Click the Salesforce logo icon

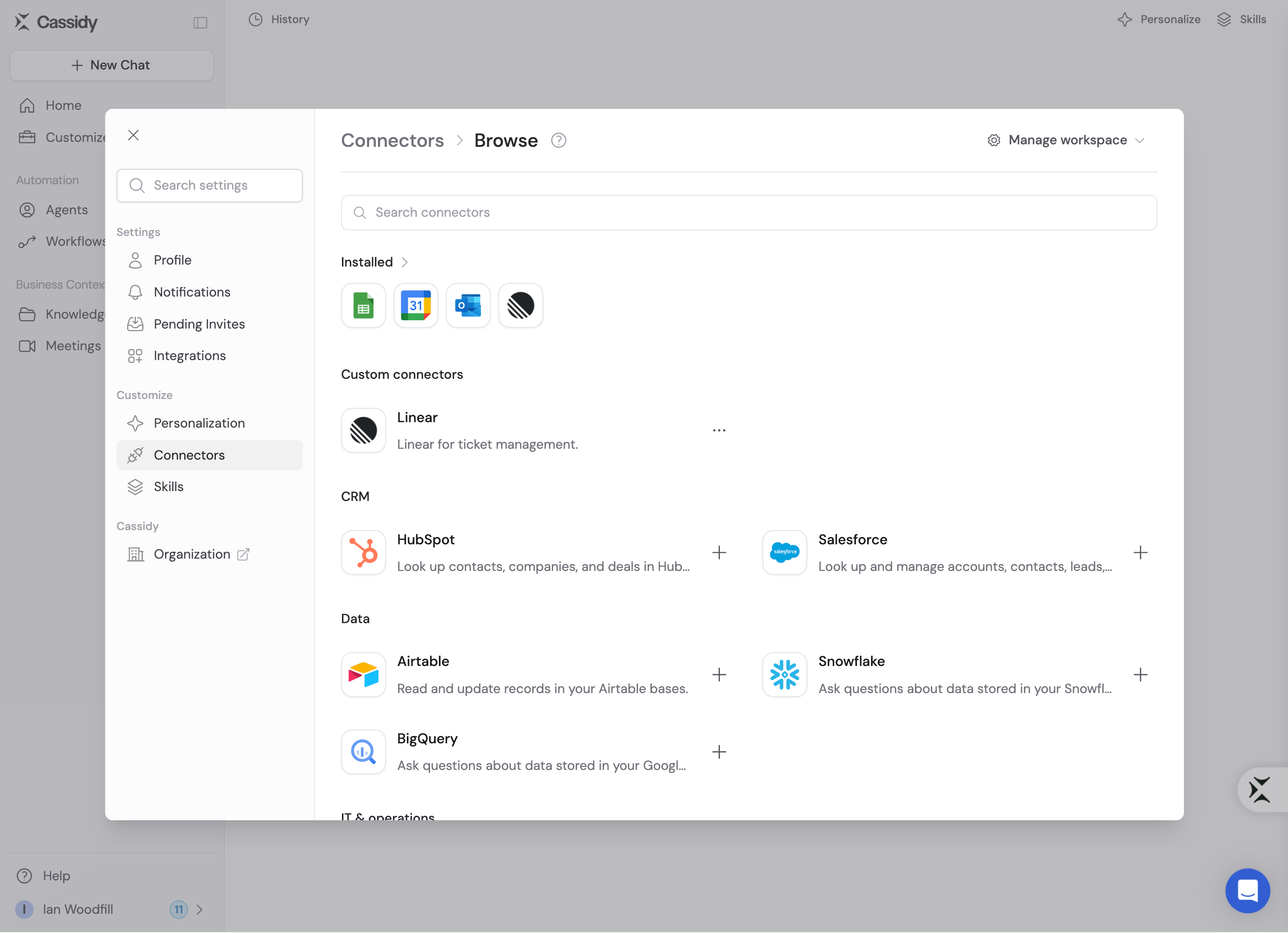click(785, 553)
